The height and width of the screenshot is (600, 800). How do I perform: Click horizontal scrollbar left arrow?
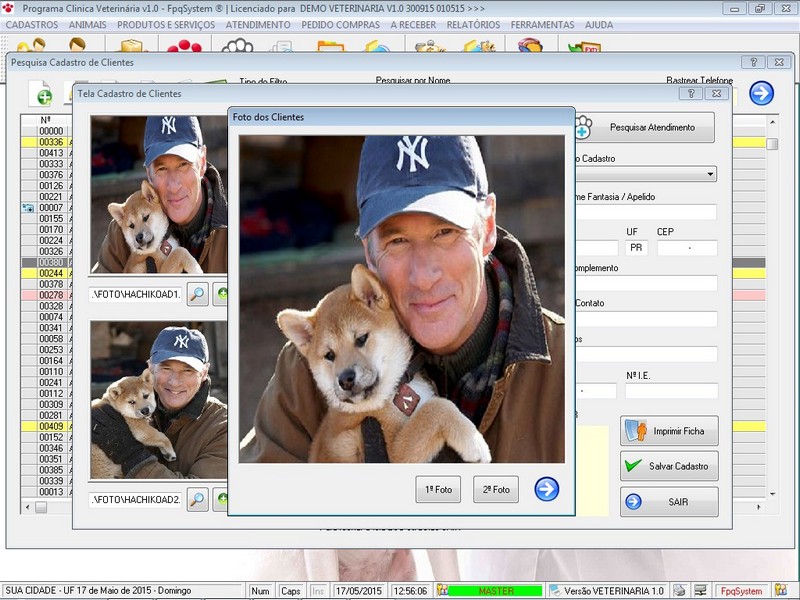27,507
